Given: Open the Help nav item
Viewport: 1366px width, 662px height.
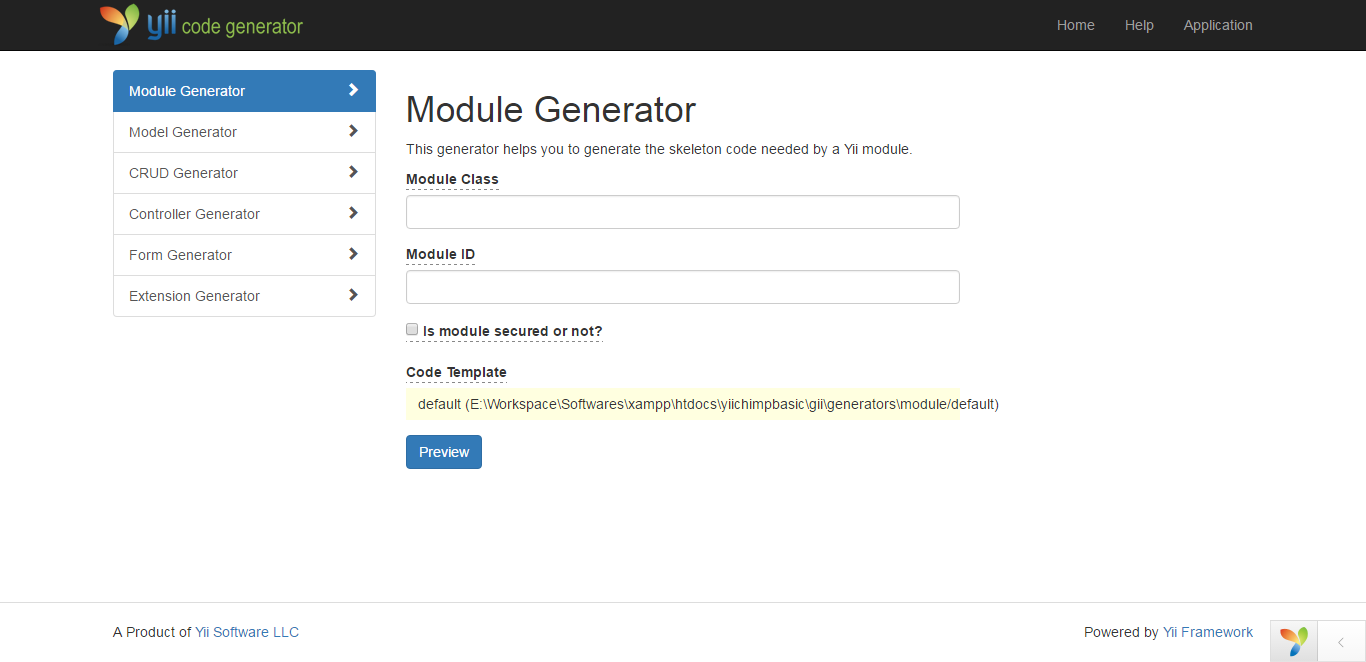Looking at the screenshot, I should [1139, 25].
